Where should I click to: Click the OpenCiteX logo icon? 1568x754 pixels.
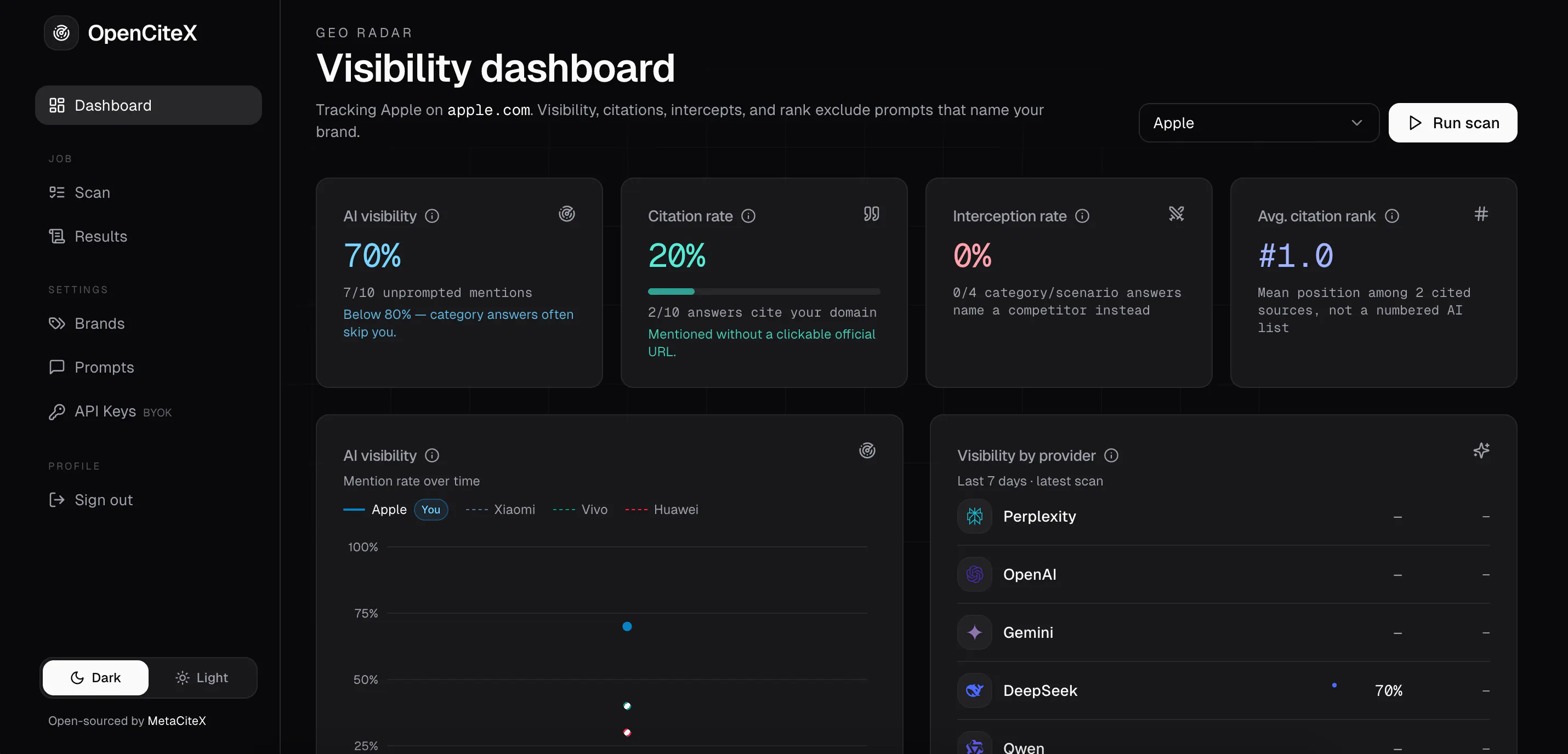61,33
